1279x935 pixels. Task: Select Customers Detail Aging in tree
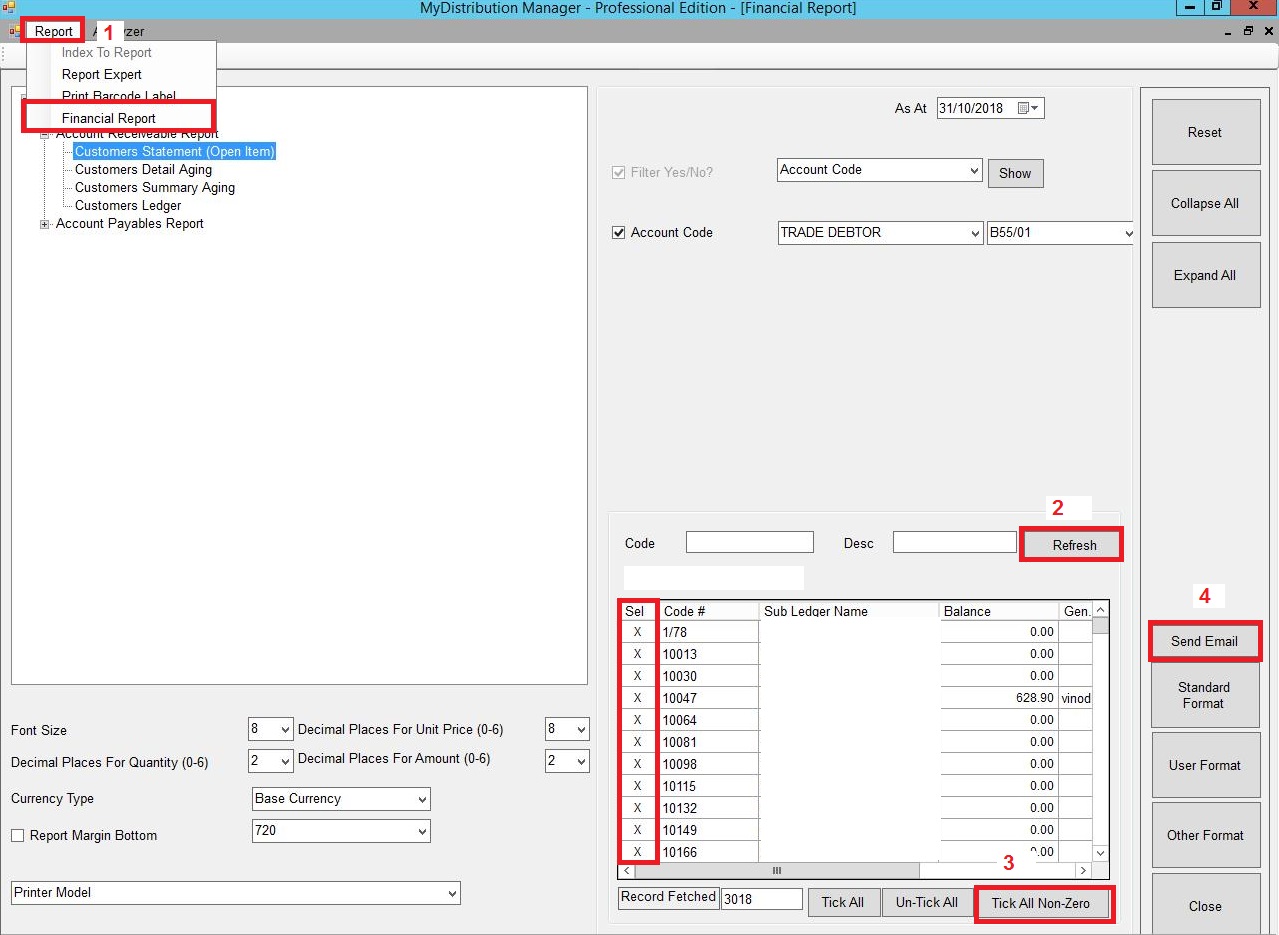coord(143,170)
